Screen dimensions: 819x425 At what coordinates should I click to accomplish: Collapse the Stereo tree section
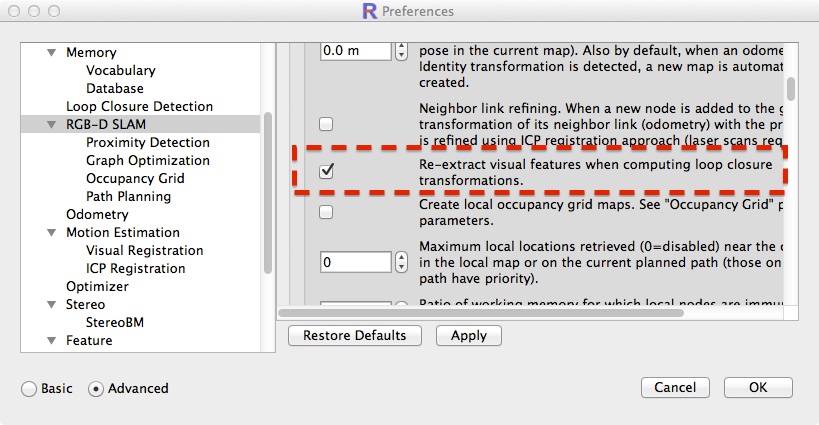51,305
